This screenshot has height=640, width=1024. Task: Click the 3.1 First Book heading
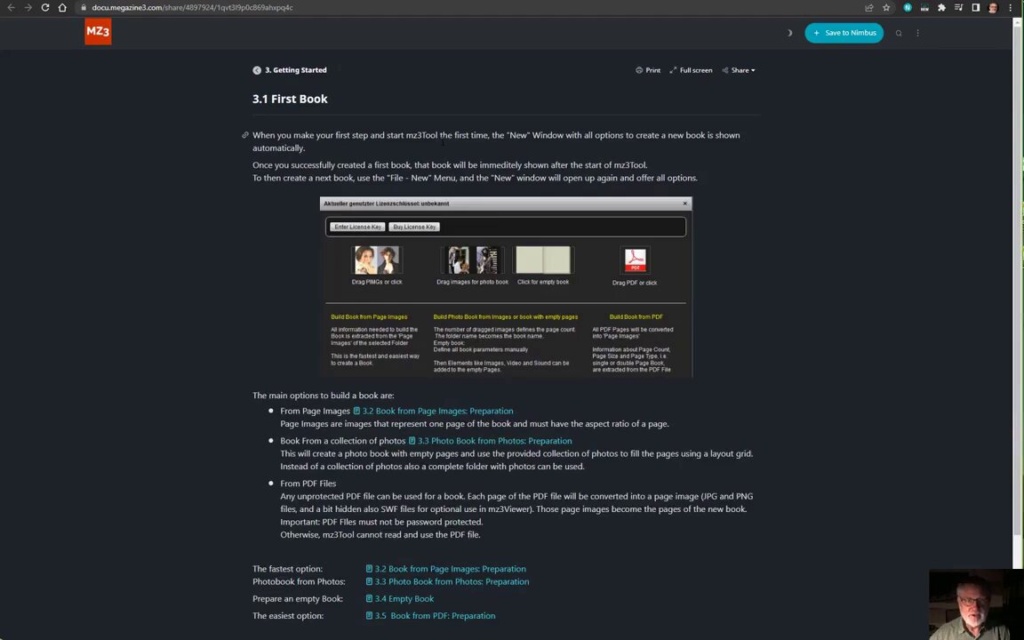290,99
